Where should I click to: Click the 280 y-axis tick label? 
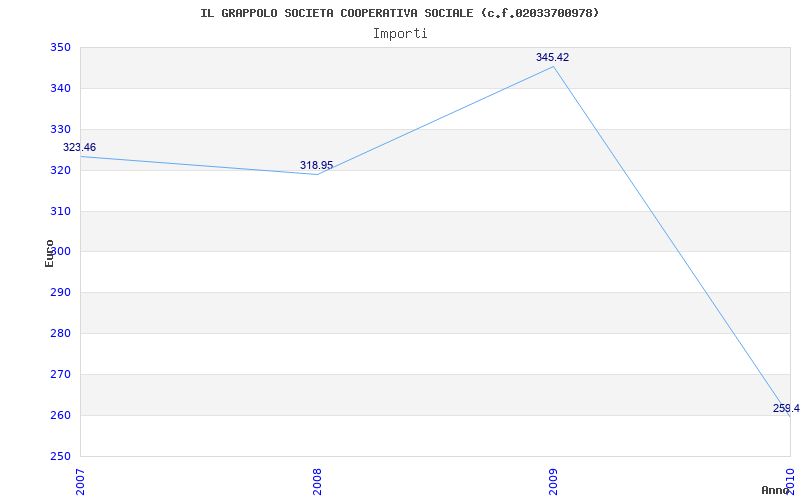click(x=60, y=333)
